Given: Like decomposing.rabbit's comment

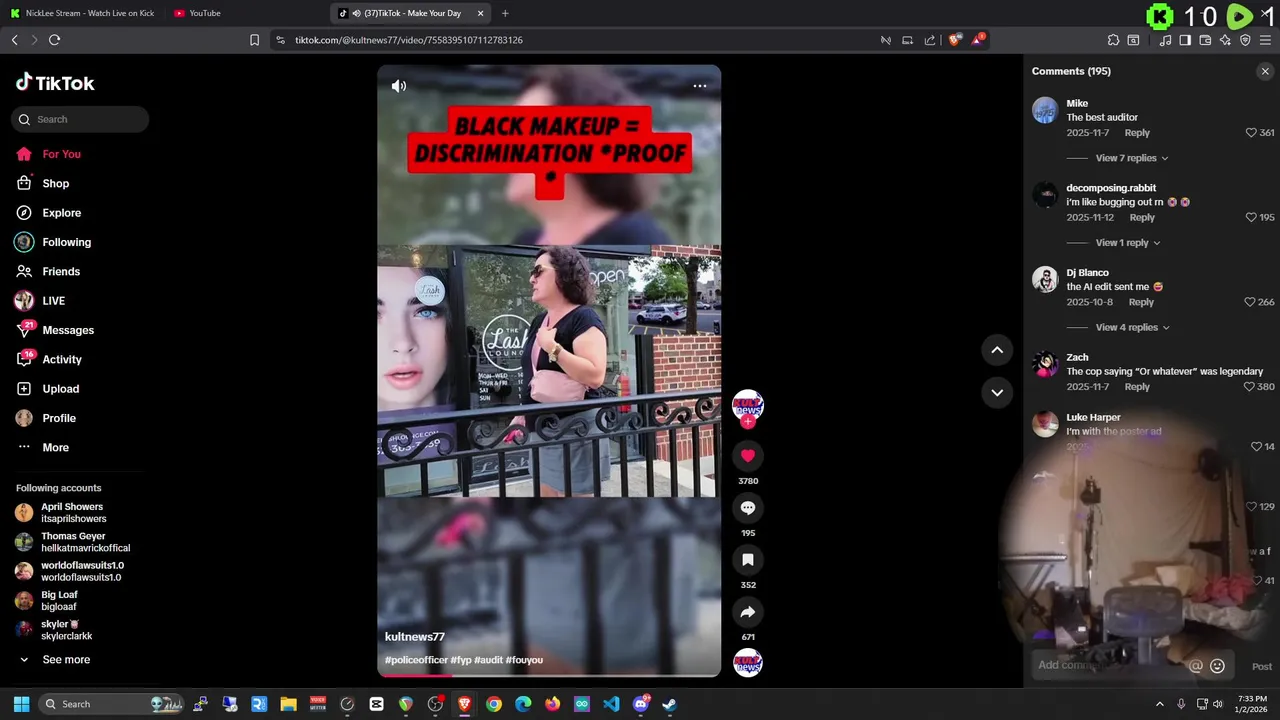Looking at the screenshot, I should (1251, 218).
